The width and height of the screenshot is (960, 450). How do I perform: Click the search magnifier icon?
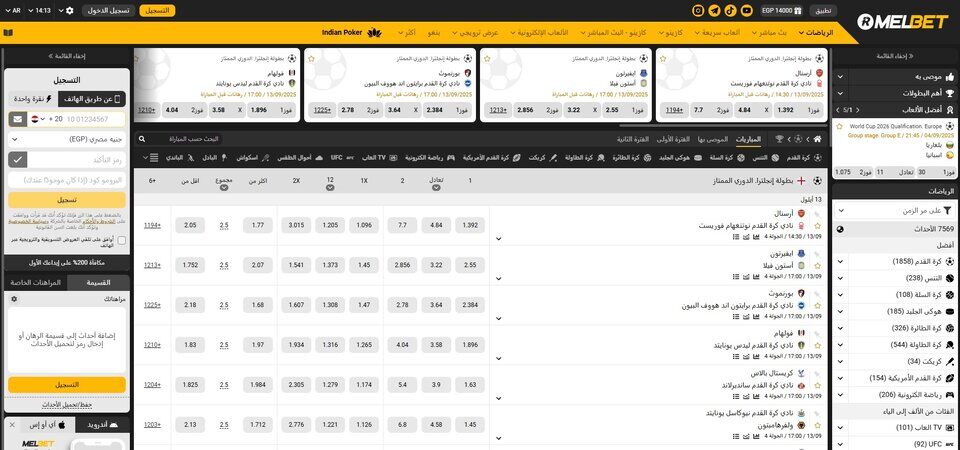coord(141,139)
